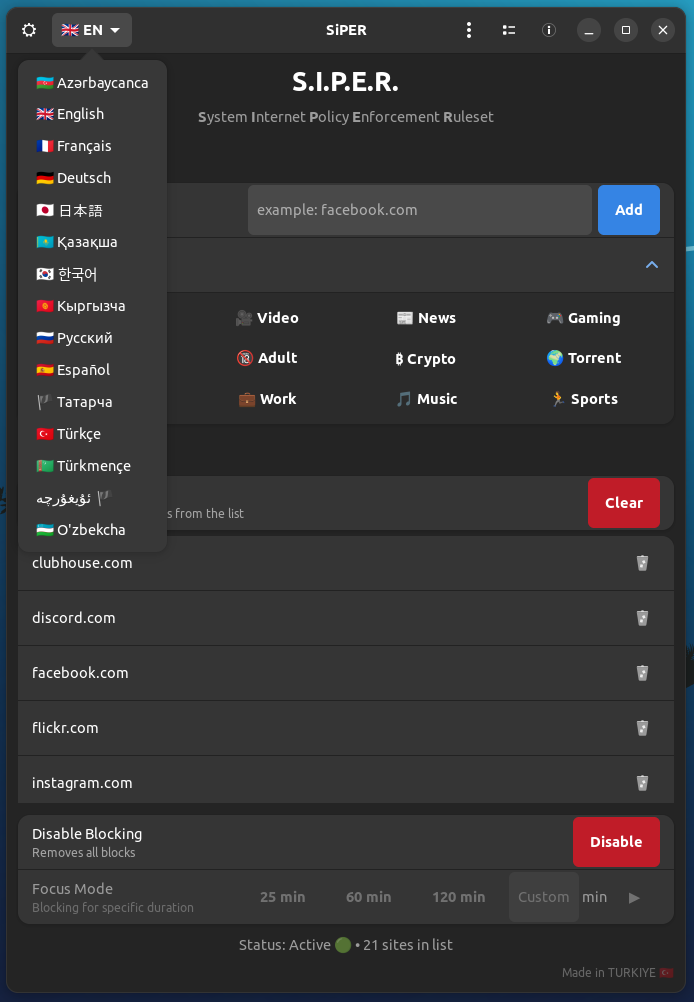The width and height of the screenshot is (694, 1002).
Task: Click the list view icon in header
Action: pyautogui.click(x=509, y=30)
